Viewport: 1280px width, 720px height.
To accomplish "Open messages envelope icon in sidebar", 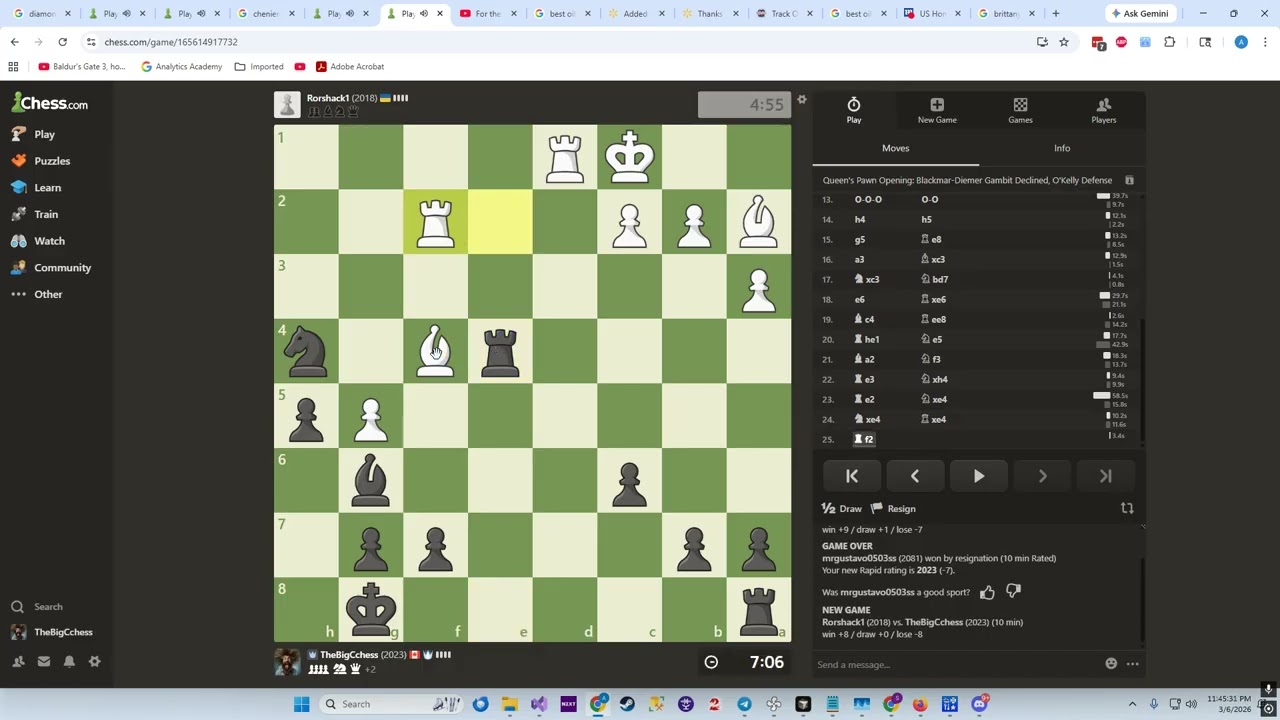I will [x=44, y=661].
